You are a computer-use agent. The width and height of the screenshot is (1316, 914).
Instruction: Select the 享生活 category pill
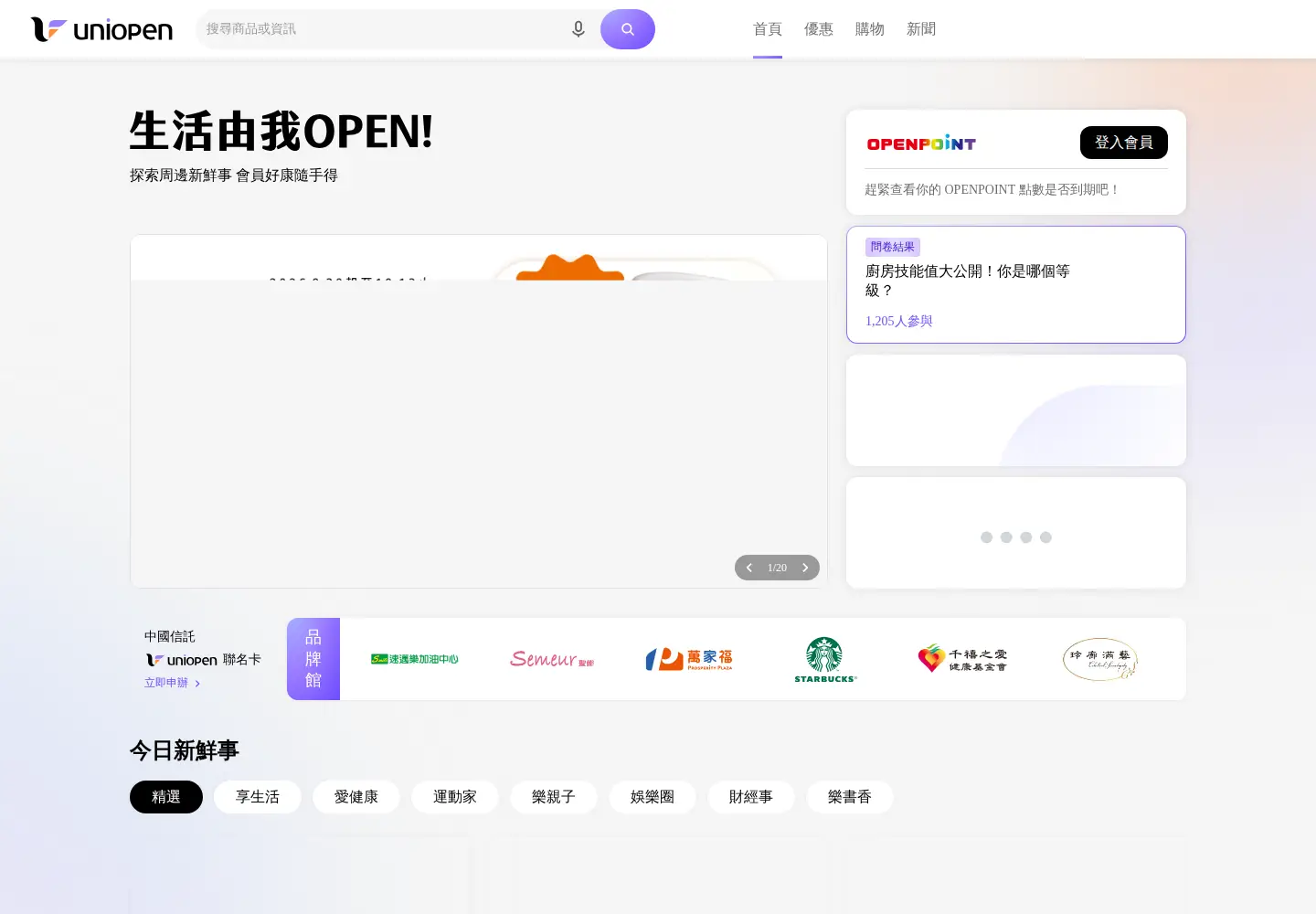(x=258, y=797)
